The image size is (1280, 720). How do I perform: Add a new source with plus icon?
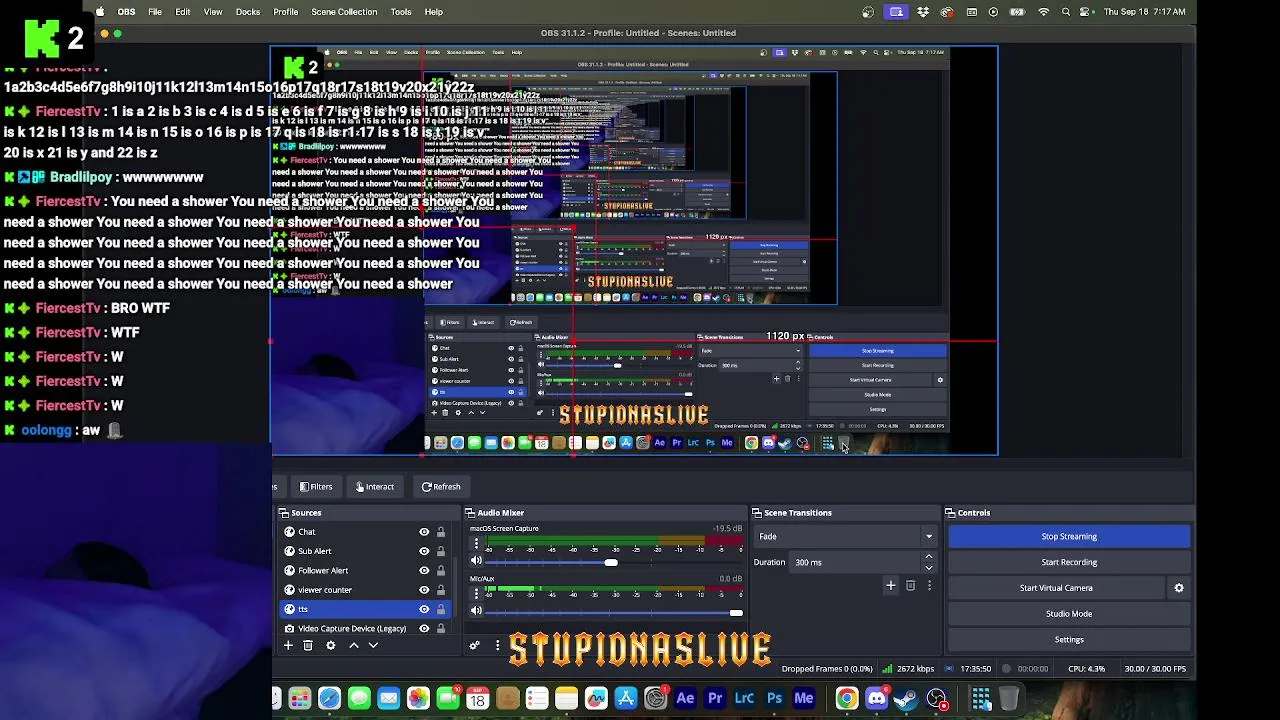[288, 645]
